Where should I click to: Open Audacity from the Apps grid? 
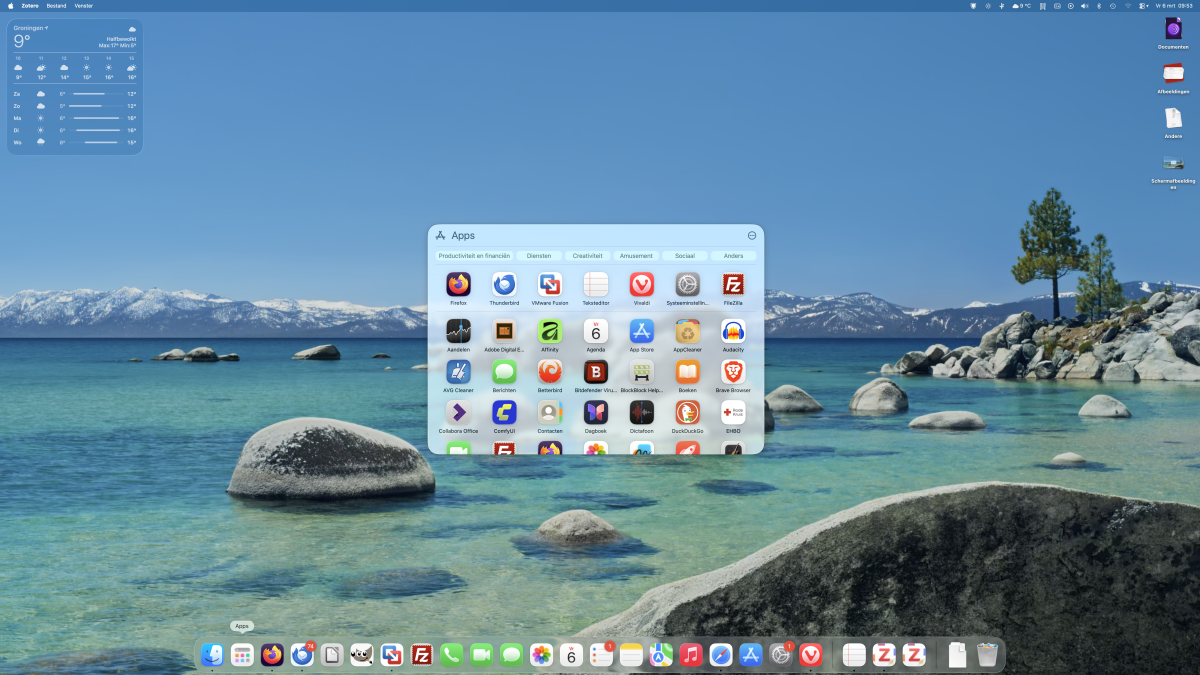click(x=733, y=332)
